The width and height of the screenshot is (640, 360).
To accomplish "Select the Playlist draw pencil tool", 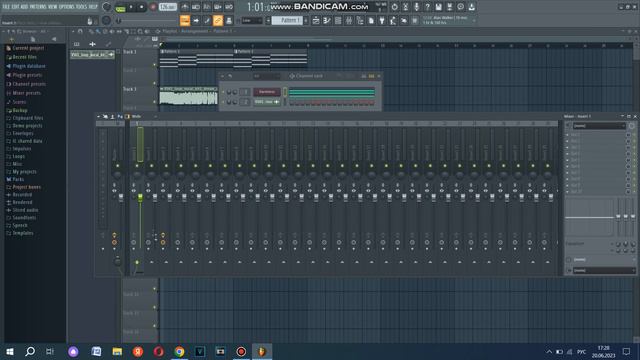I will [91, 31].
